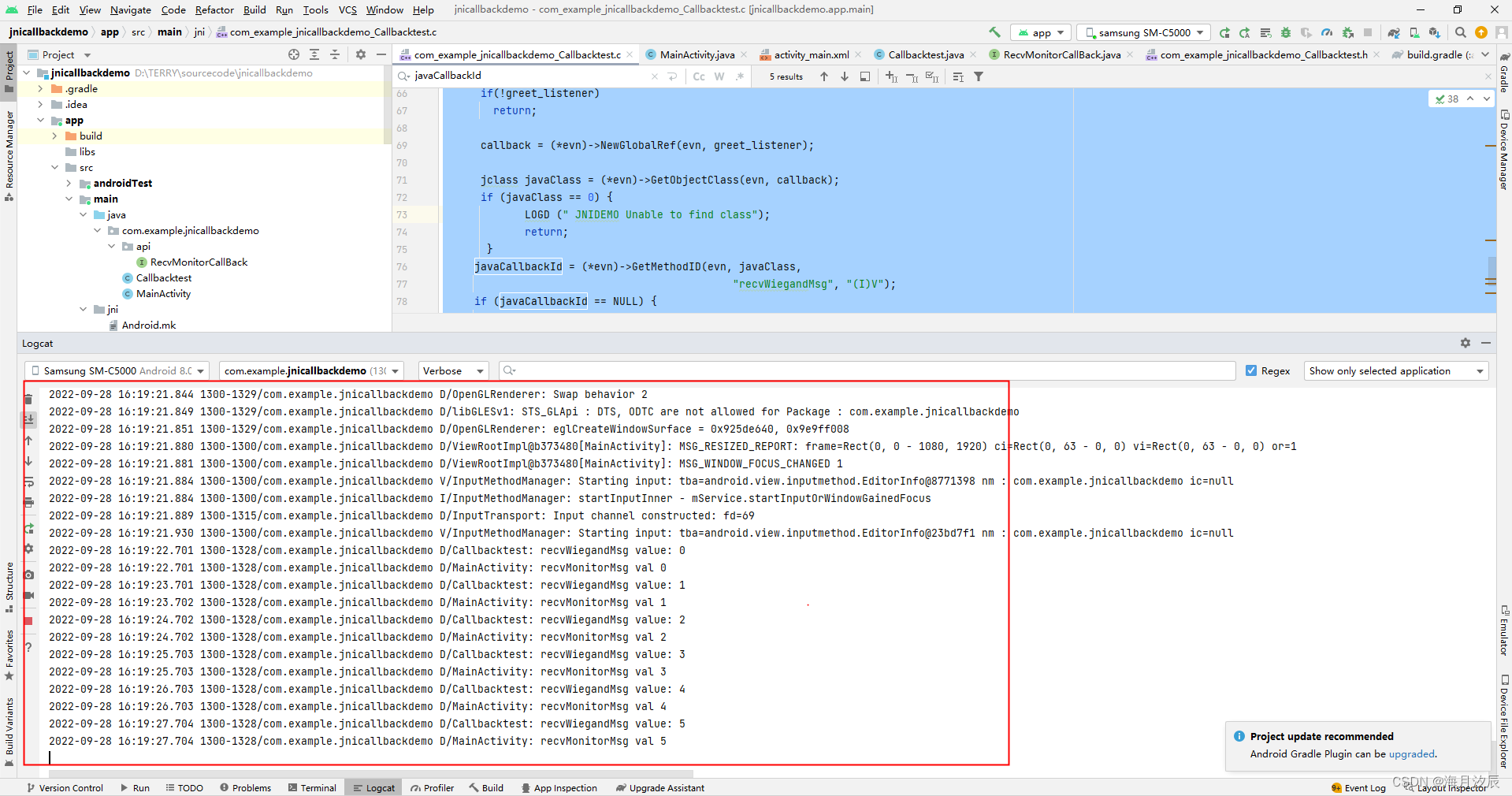The height and width of the screenshot is (796, 1512).
Task: Click the upgraded link in the notification
Action: [1411, 753]
